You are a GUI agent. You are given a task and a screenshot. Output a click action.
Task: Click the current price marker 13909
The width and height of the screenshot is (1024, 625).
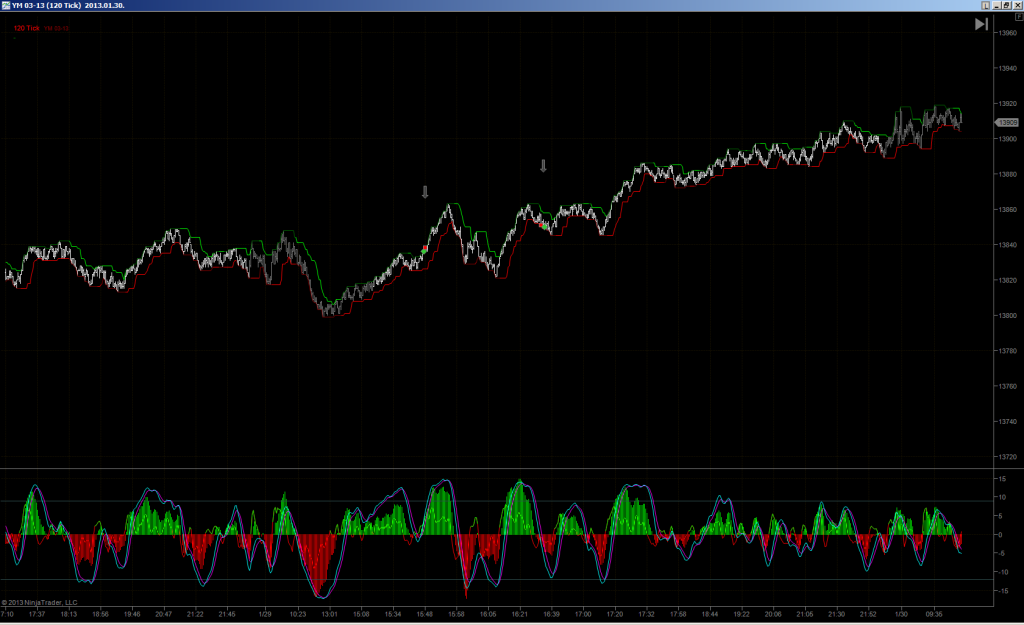tap(1007, 123)
